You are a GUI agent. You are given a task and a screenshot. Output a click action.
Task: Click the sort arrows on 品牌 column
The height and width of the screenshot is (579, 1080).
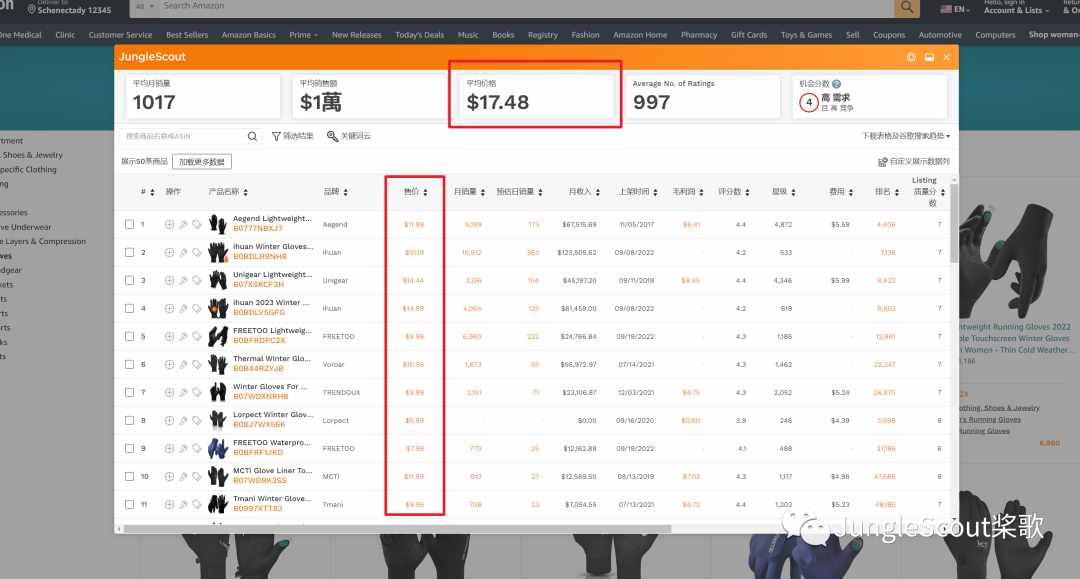pos(346,192)
